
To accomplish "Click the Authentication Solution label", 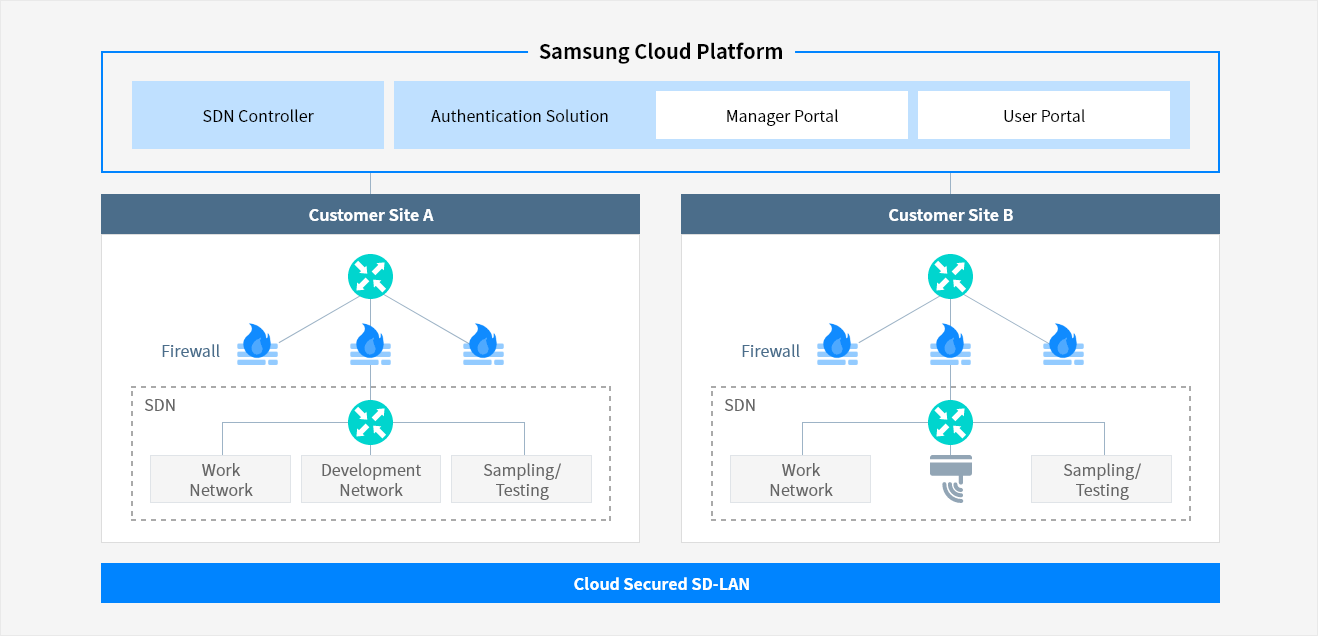I will pyautogui.click(x=520, y=116).
